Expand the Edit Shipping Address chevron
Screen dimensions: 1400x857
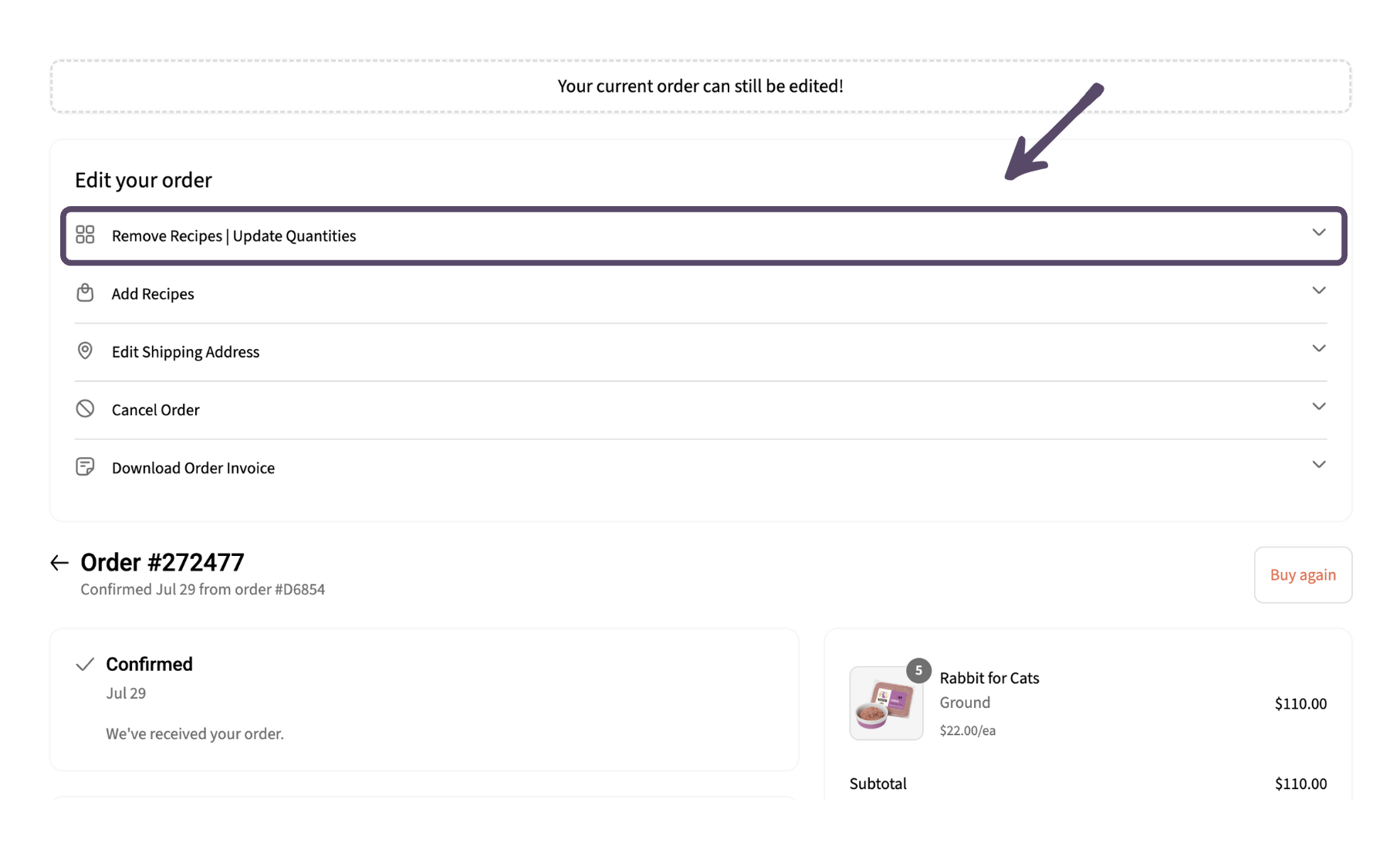(1319, 348)
